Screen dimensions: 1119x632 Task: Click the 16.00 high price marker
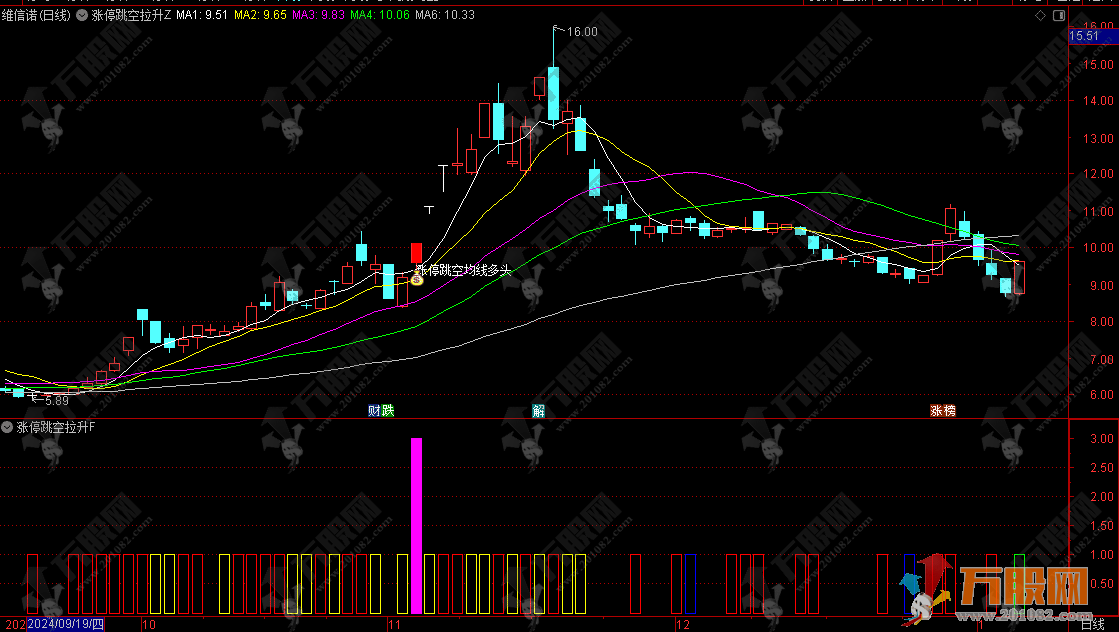582,31
